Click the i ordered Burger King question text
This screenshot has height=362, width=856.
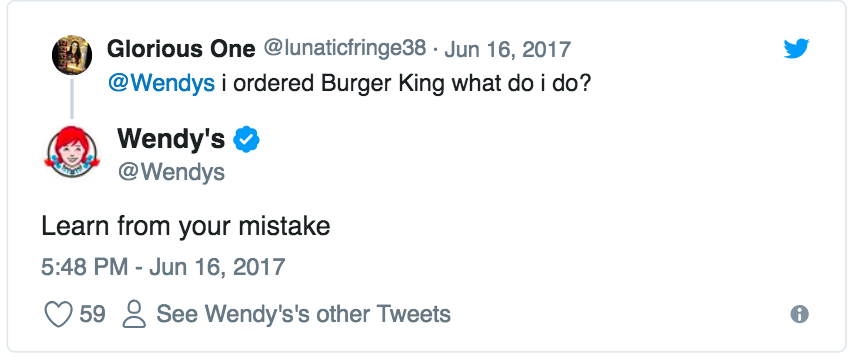pyautogui.click(x=407, y=84)
